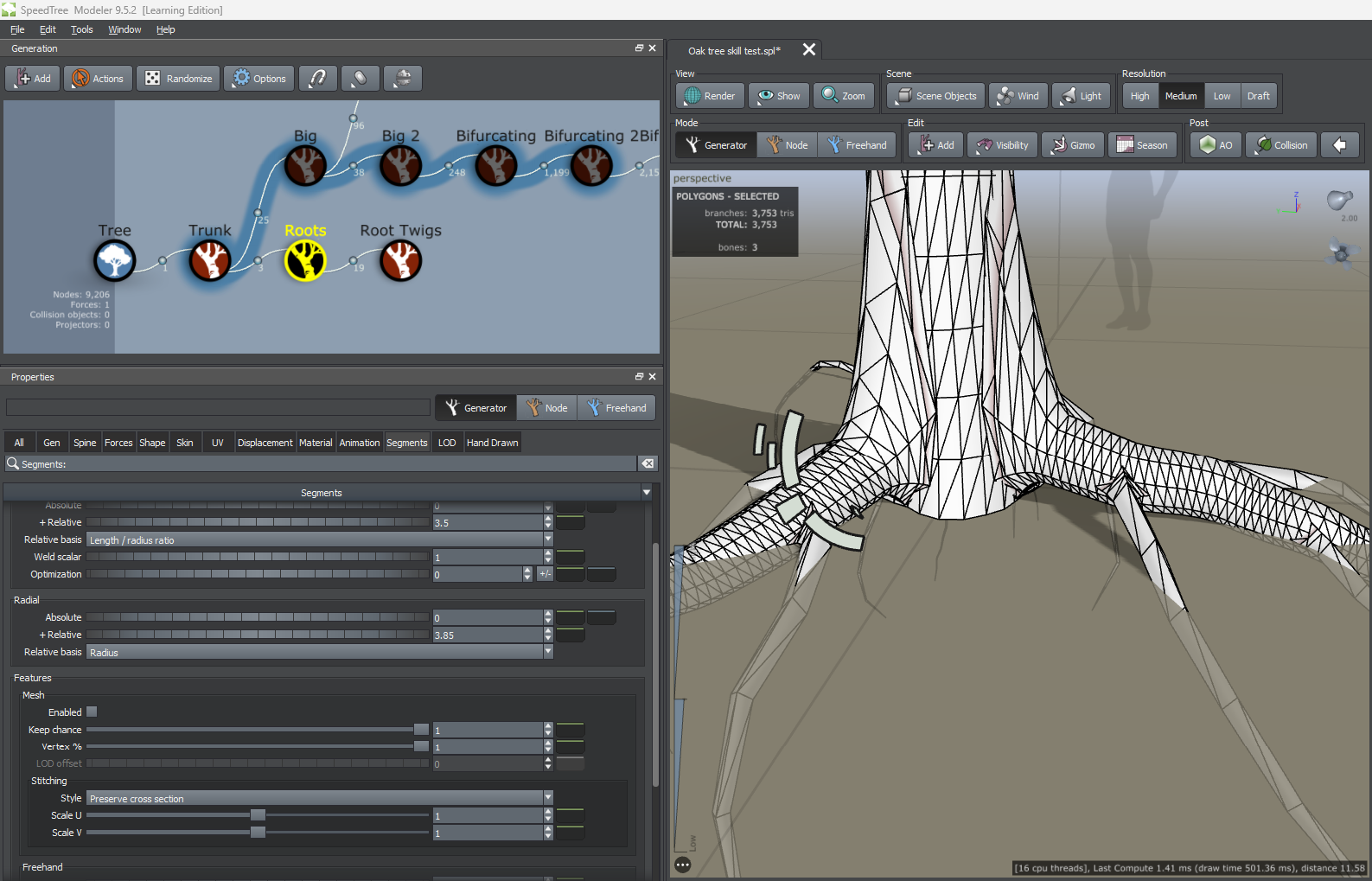Viewport: 1372px width, 881px height.
Task: Select Freehand mode in the Properties panel
Action: (616, 408)
